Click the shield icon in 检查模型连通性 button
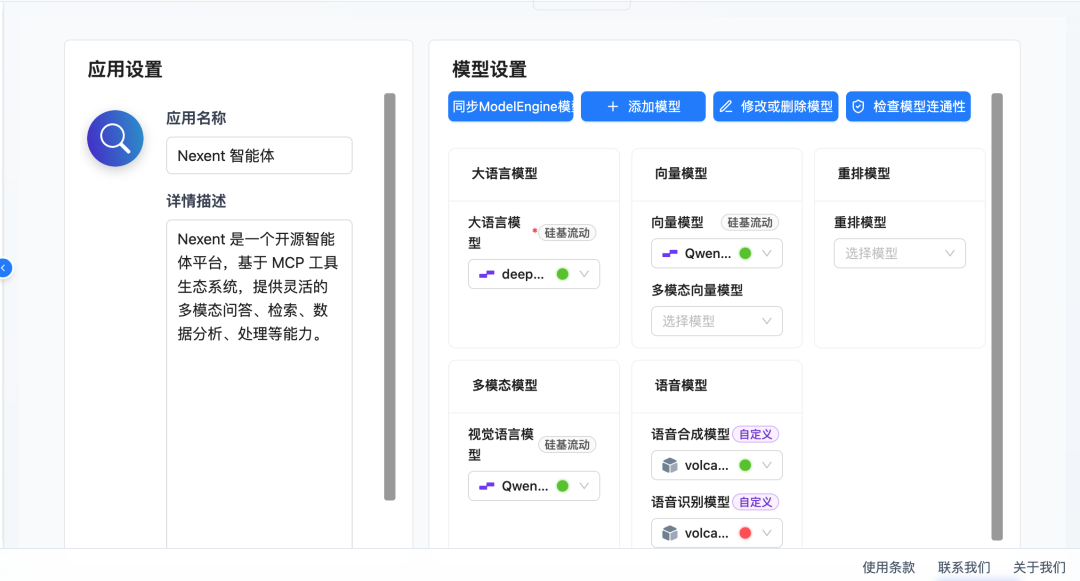The height and width of the screenshot is (581, 1080). tap(858, 107)
